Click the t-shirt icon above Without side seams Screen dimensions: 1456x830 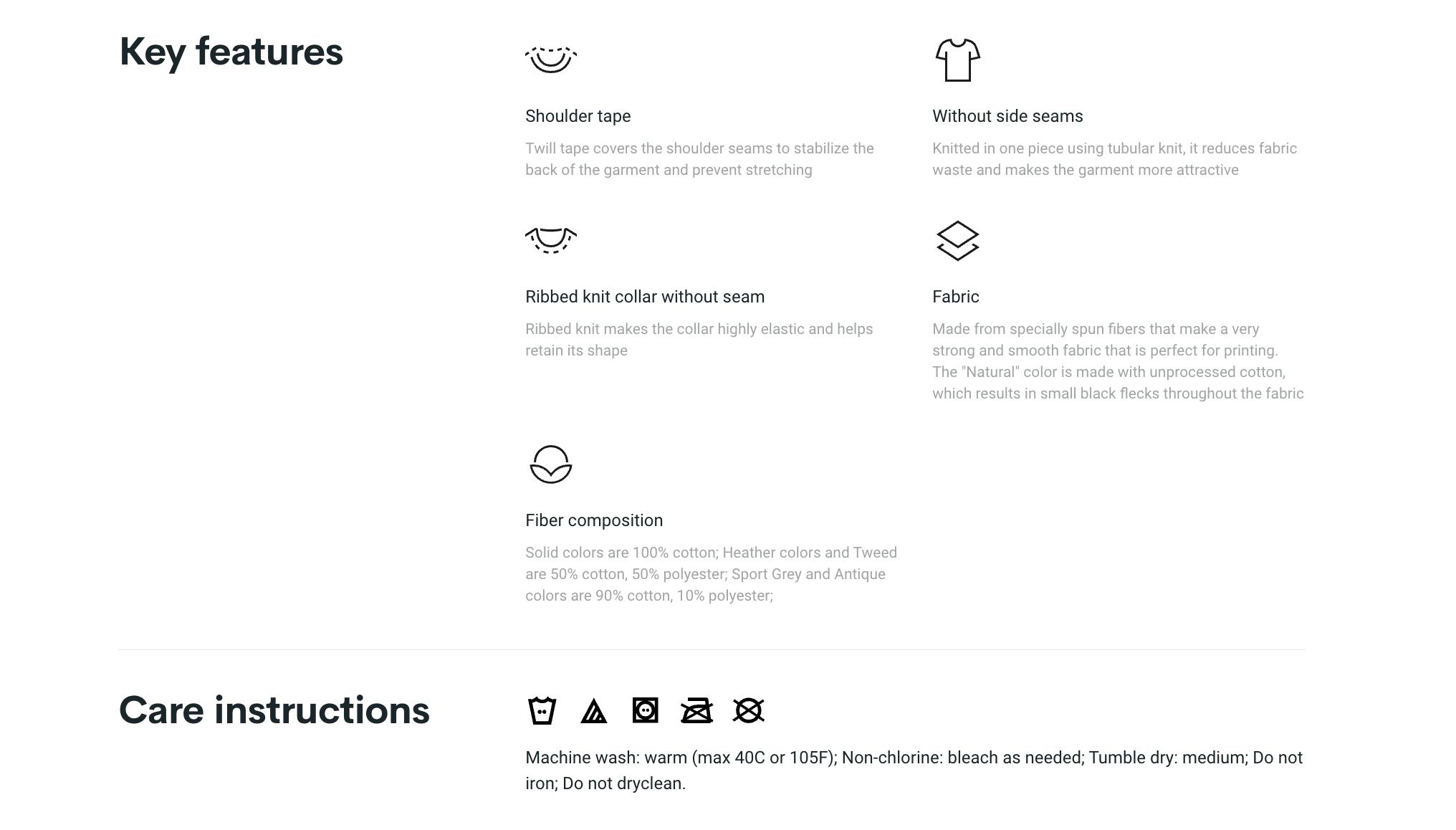click(x=957, y=60)
